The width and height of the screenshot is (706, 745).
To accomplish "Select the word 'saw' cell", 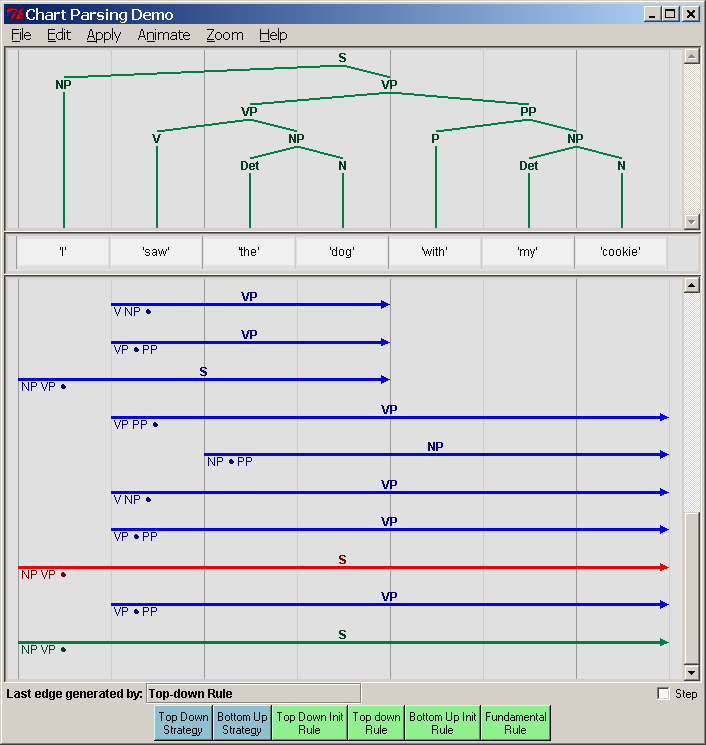I will (x=156, y=251).
